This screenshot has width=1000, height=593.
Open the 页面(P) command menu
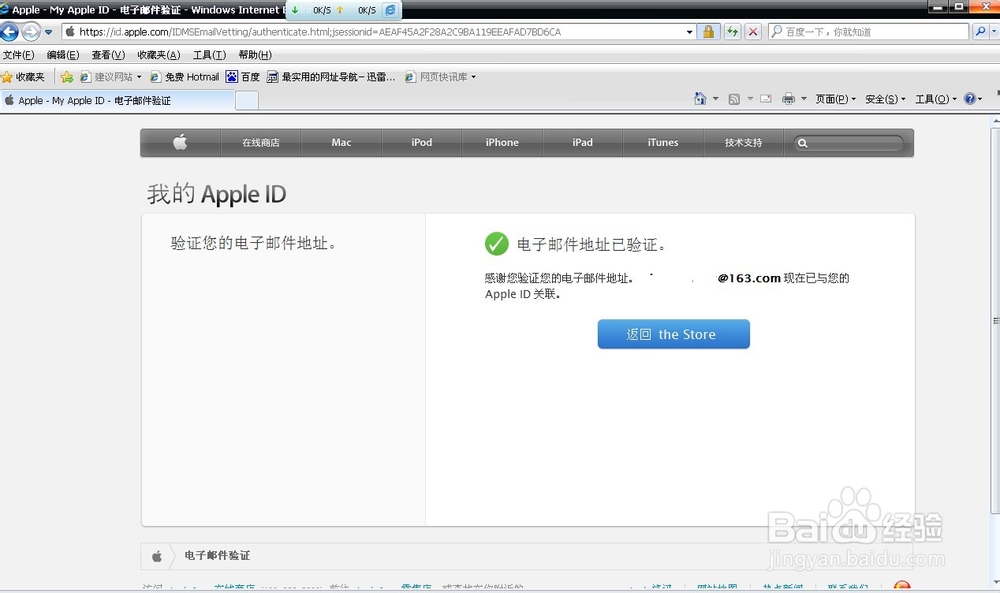tap(835, 99)
